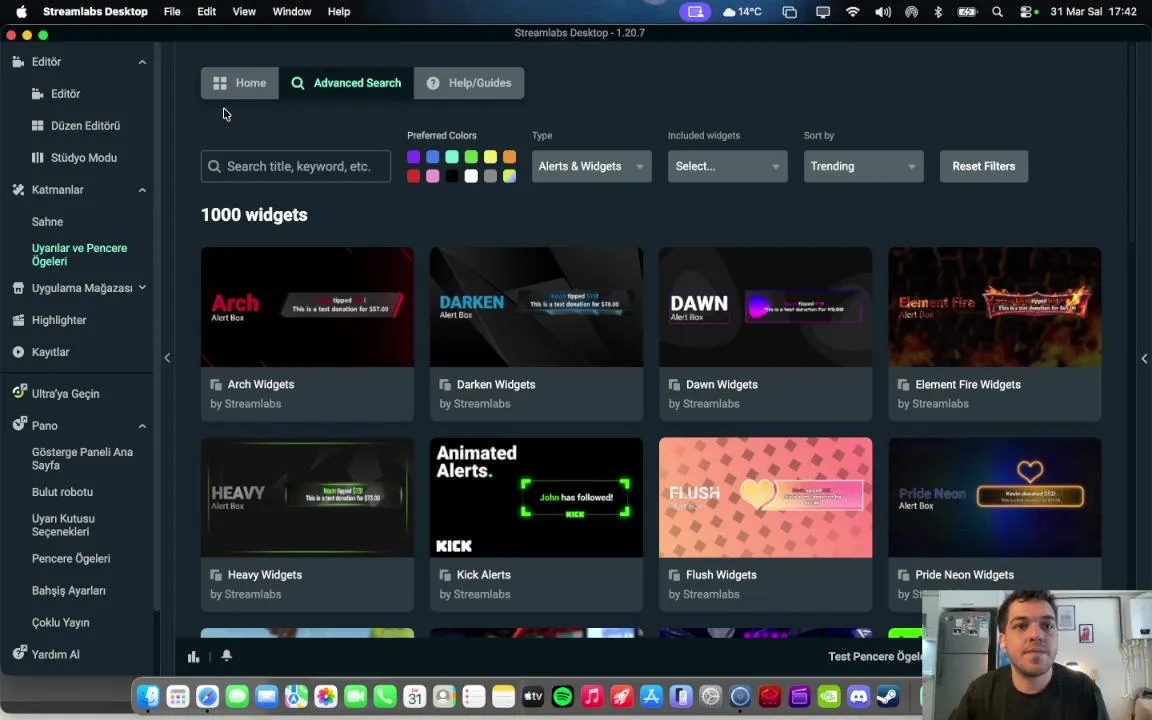Click the Help/Guides question mark icon

pos(433,83)
